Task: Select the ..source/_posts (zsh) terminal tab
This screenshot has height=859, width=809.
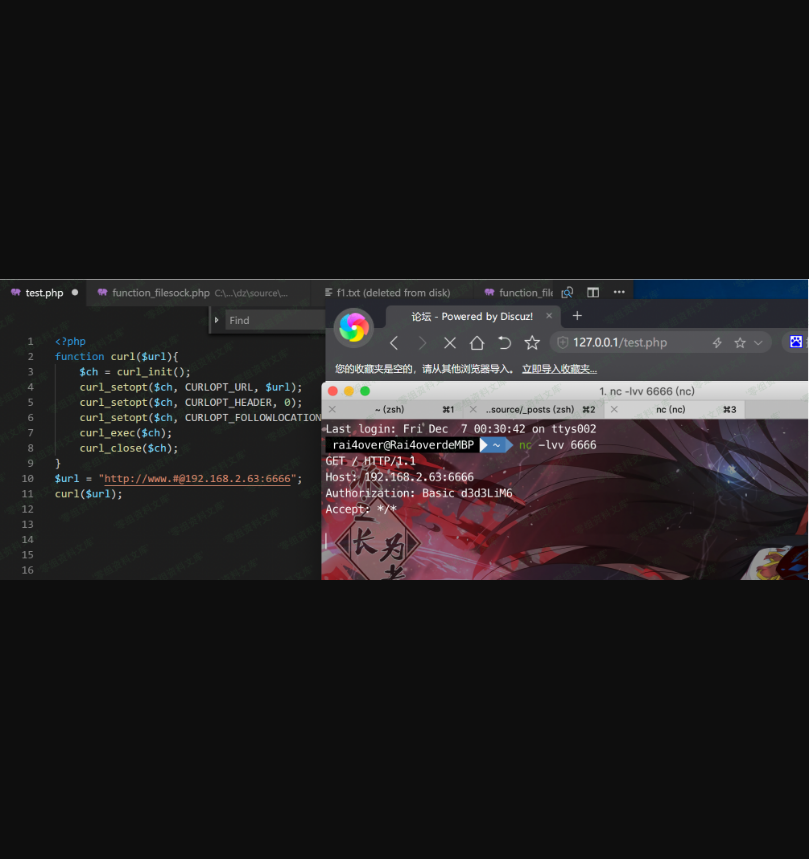Action: coord(529,409)
